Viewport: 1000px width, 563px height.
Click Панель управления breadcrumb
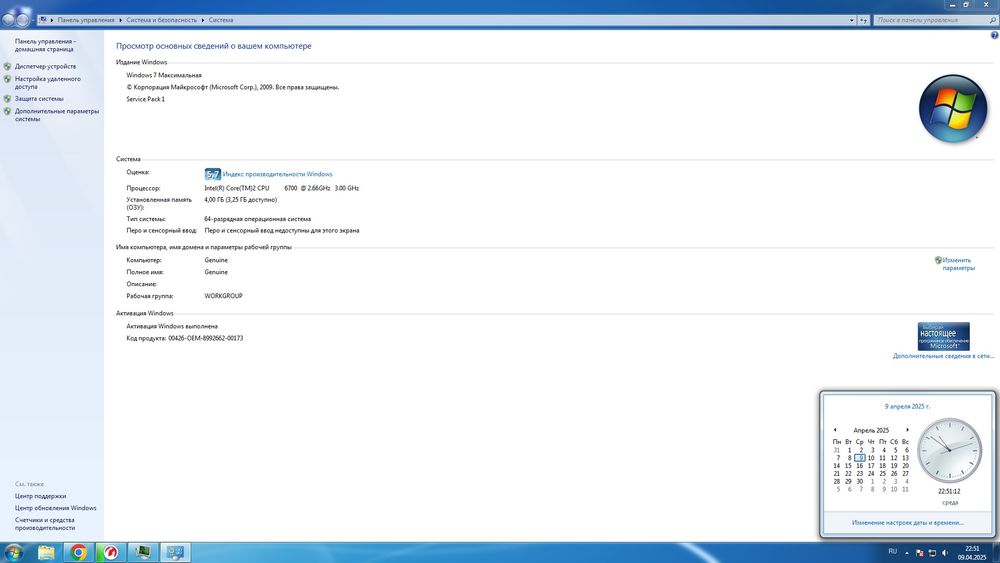(86, 20)
